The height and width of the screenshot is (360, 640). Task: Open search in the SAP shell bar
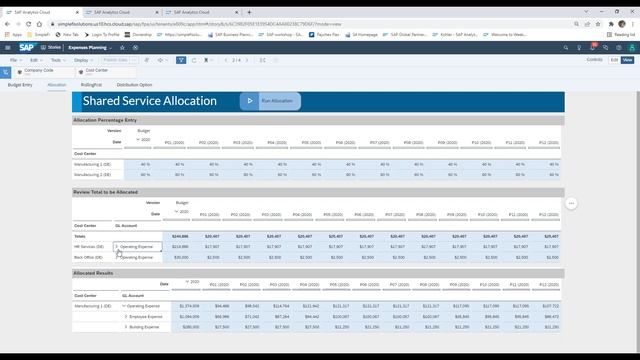(566, 48)
